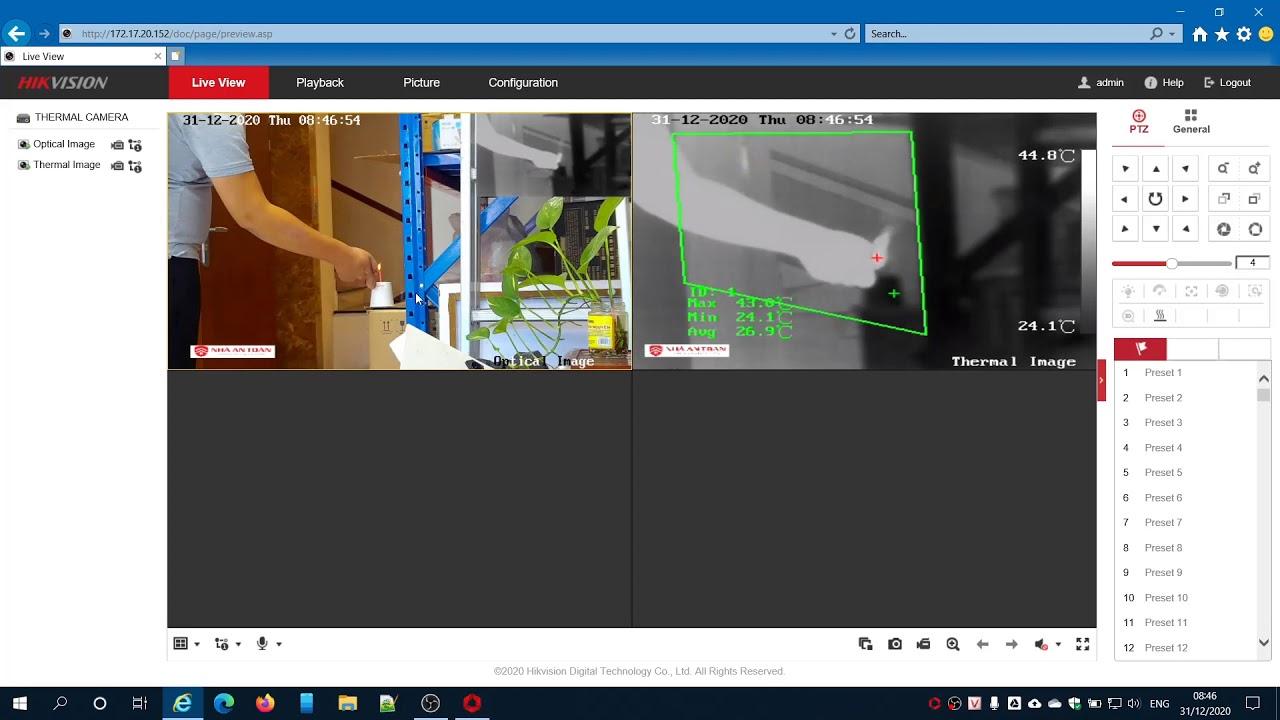
Task: Stop all live views
Action: click(x=866, y=644)
